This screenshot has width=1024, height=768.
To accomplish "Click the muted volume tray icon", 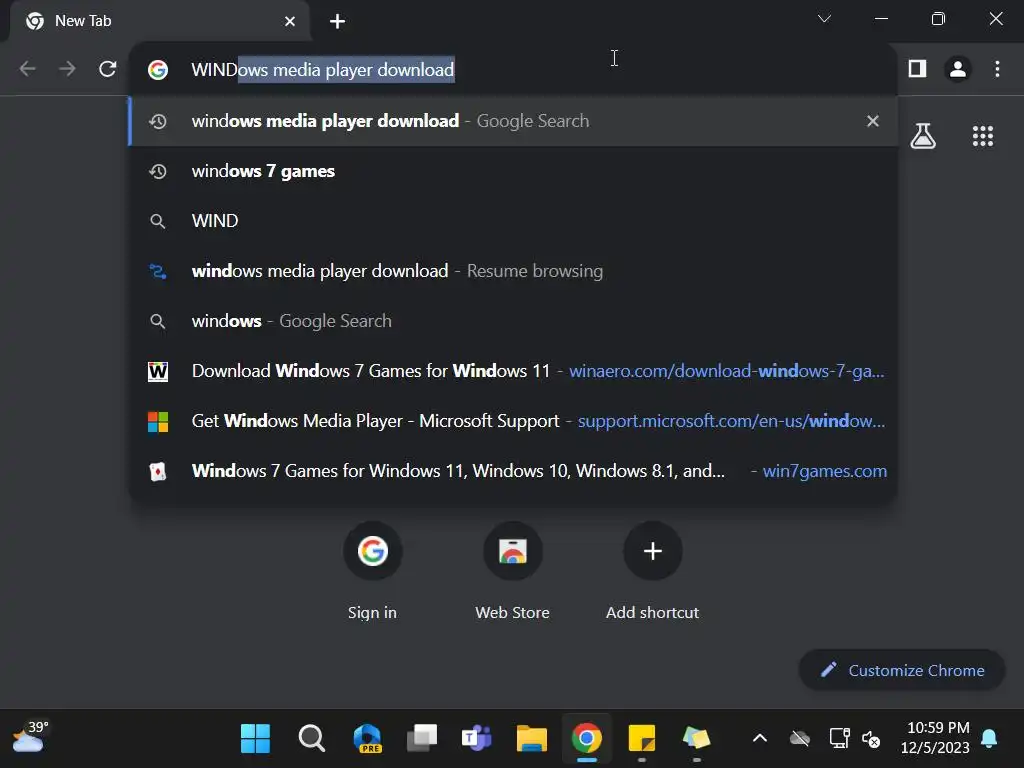I will click(871, 739).
